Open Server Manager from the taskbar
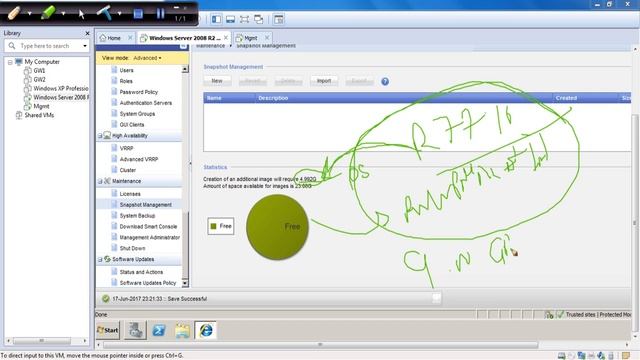 click(x=136, y=330)
